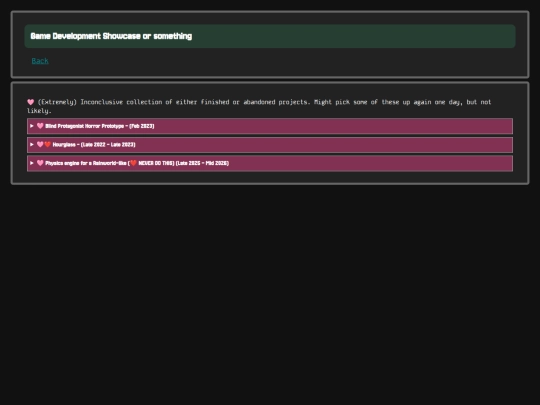Image resolution: width=540 pixels, height=405 pixels.
Task: Expand Physics engine for a Rainworld-like section
Action: [270, 163]
